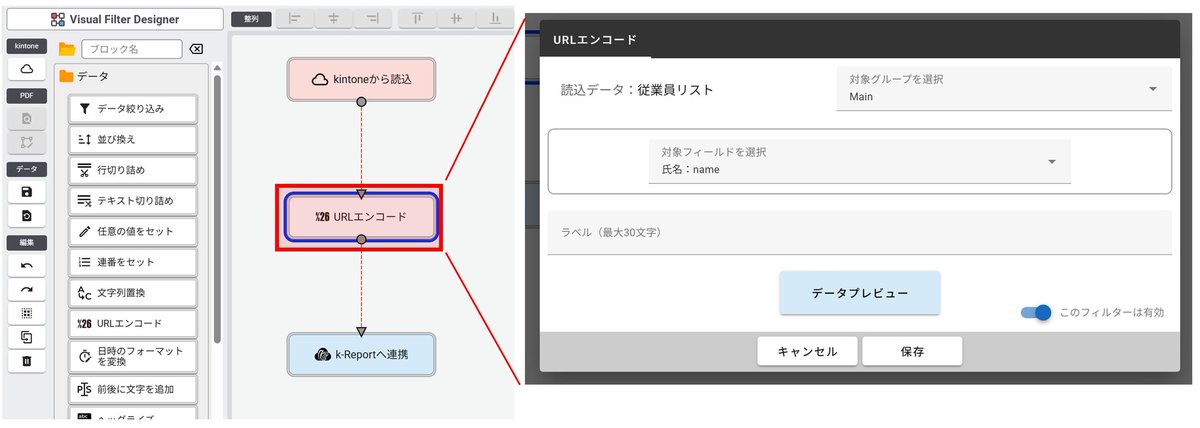Delete using the trash icon
This screenshot has height=428, width=1200.
click(x=26, y=361)
